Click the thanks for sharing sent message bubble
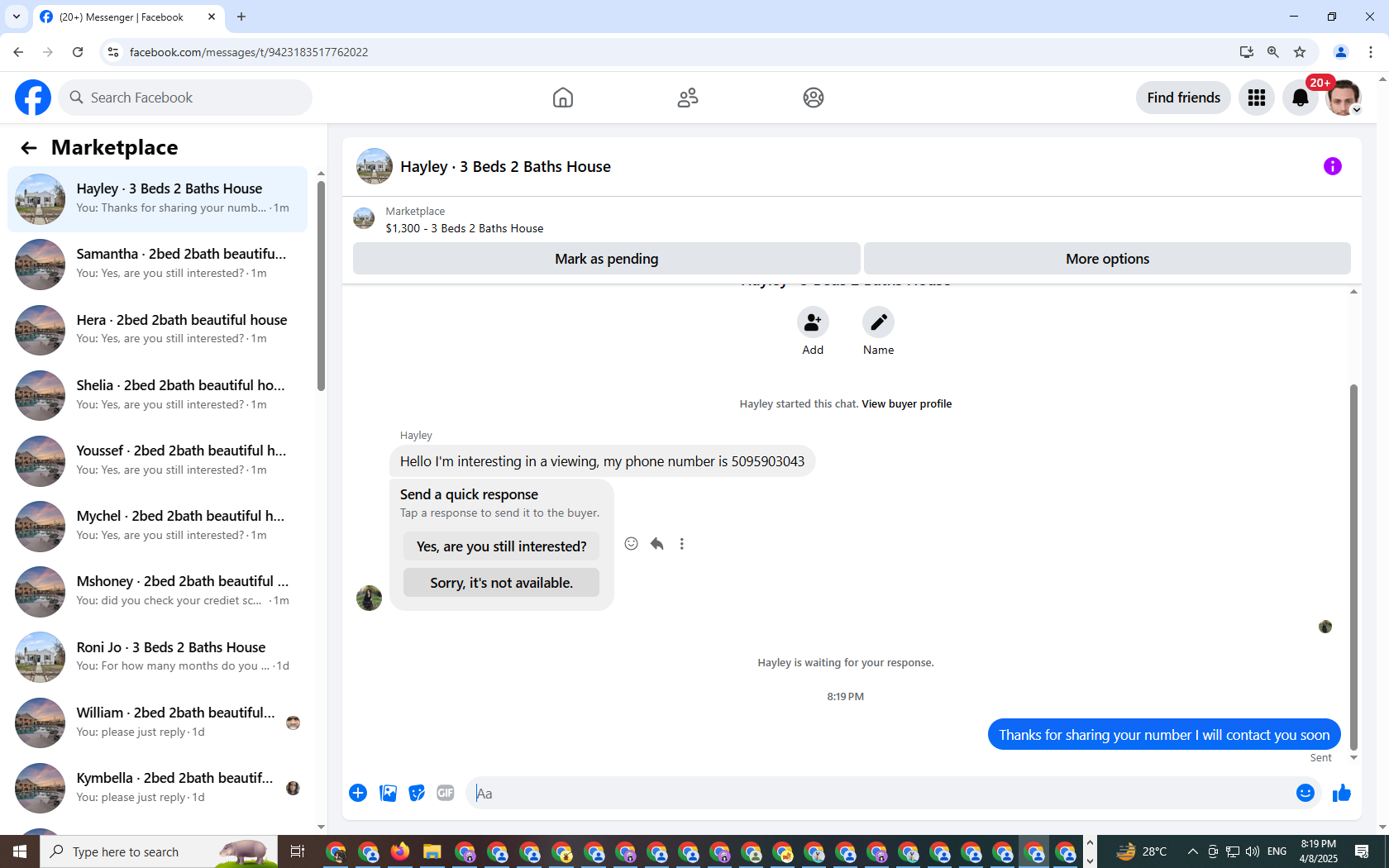 1164,735
